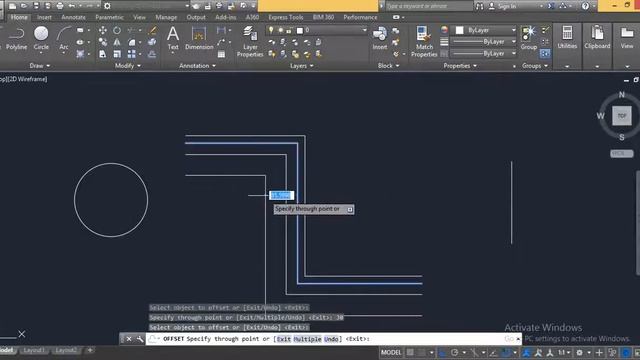Screen dimensions: 640x360
Task: Click the Plot printer icon in quick access
Action: (60, 6)
